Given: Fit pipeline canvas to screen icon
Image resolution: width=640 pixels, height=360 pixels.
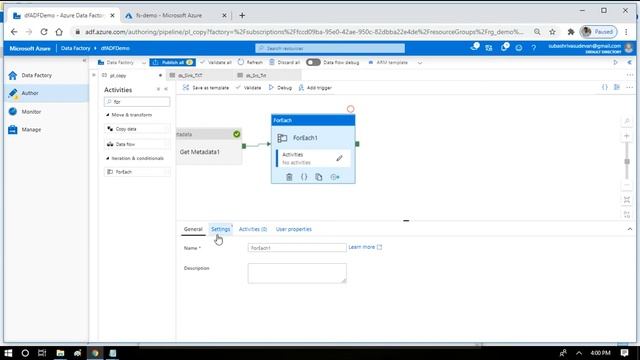Looking at the screenshot, I should click(x=627, y=200).
